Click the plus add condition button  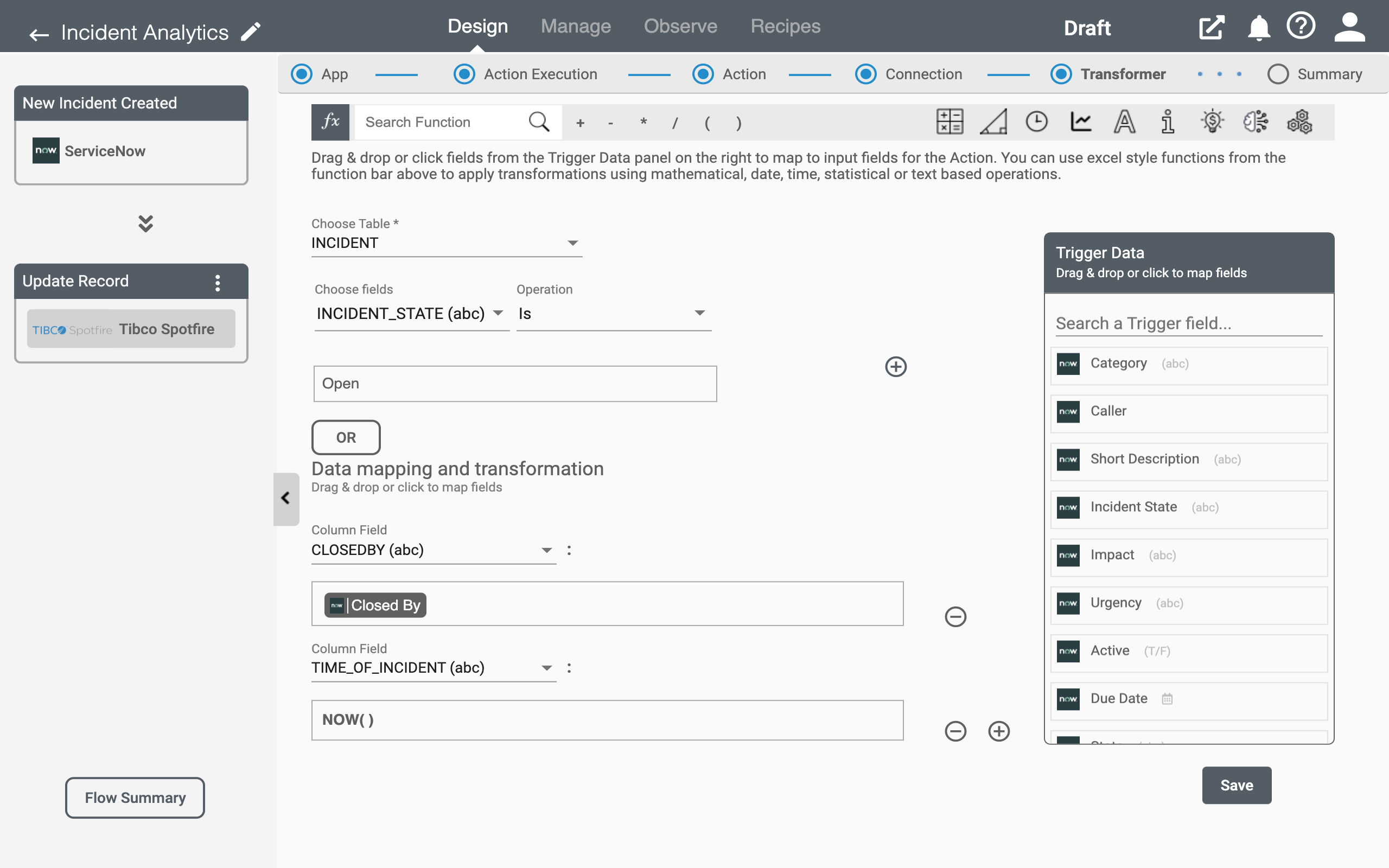pos(895,367)
